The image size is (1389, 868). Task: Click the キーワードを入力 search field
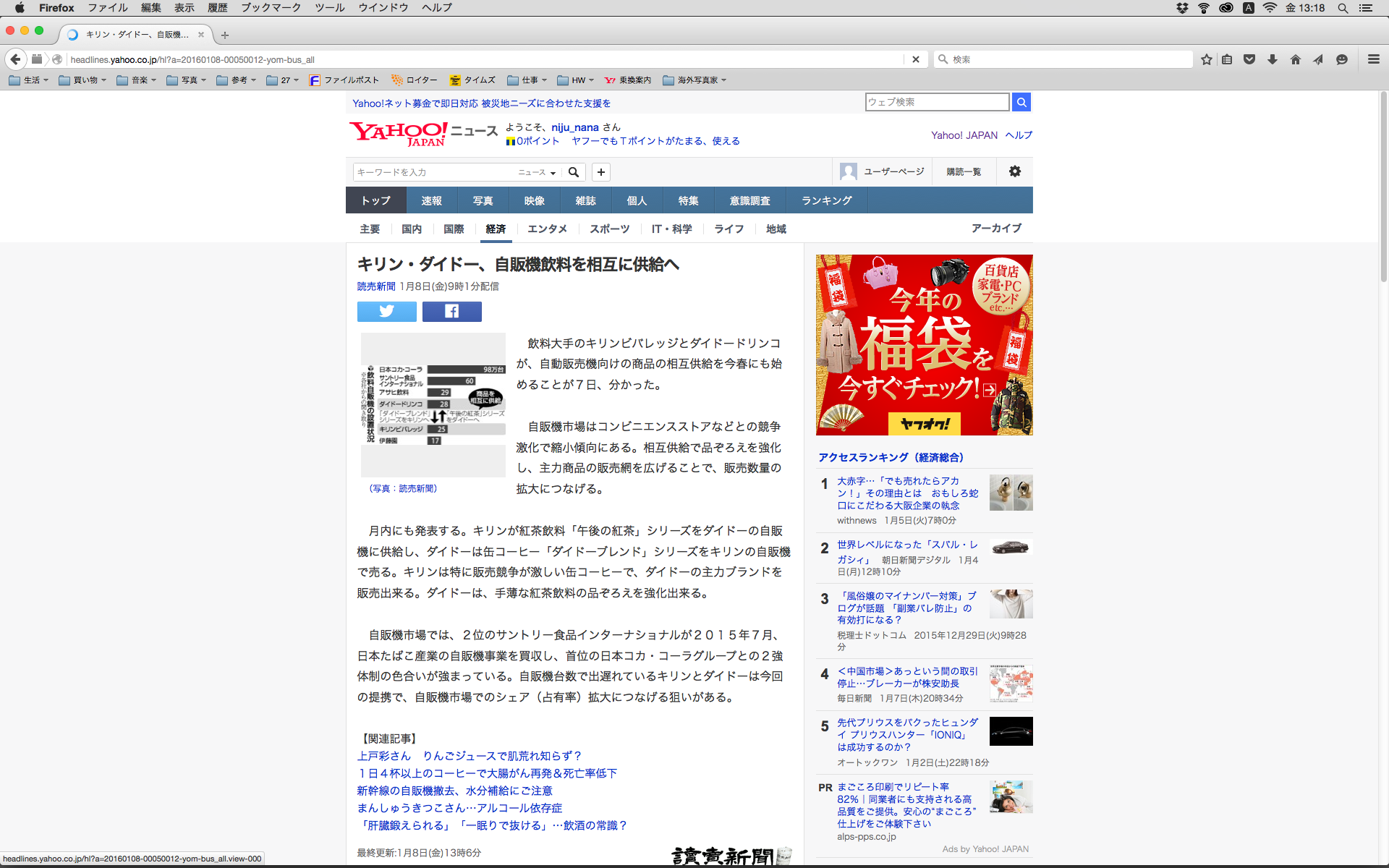pos(434,172)
